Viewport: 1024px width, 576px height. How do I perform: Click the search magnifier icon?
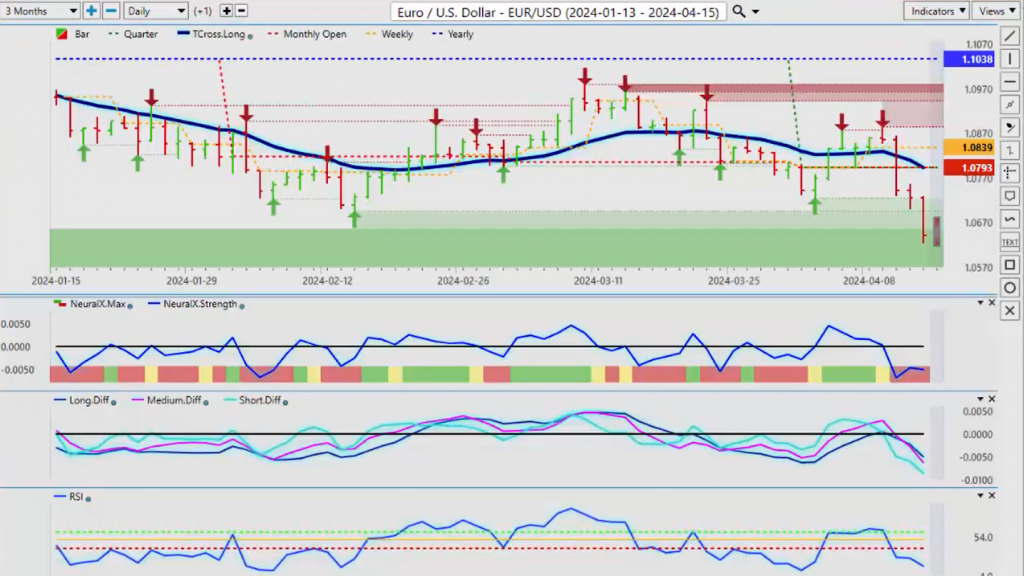pos(739,11)
